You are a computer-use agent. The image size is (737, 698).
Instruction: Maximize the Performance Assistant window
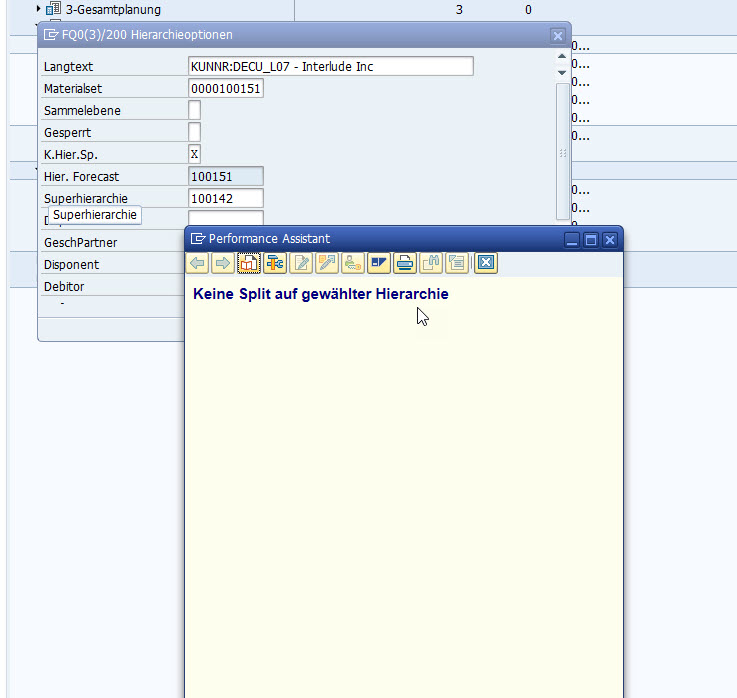pyautogui.click(x=590, y=239)
